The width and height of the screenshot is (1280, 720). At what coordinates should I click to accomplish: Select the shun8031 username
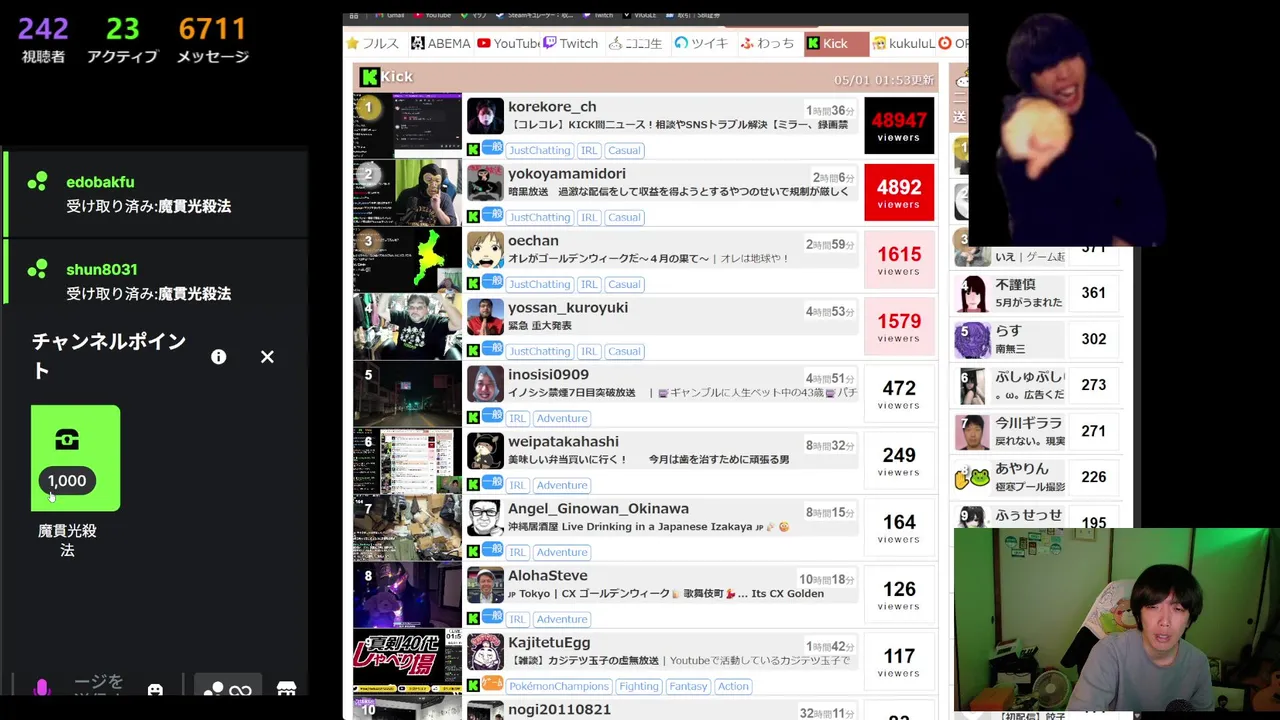tap(102, 270)
